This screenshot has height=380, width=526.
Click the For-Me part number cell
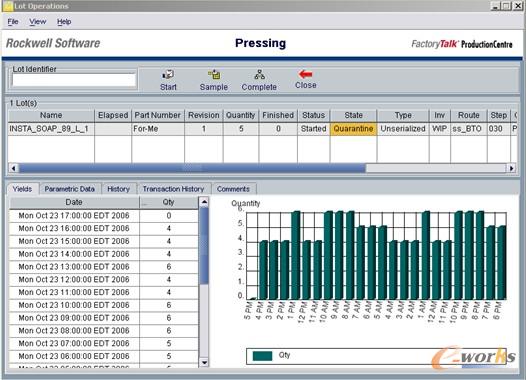158,129
